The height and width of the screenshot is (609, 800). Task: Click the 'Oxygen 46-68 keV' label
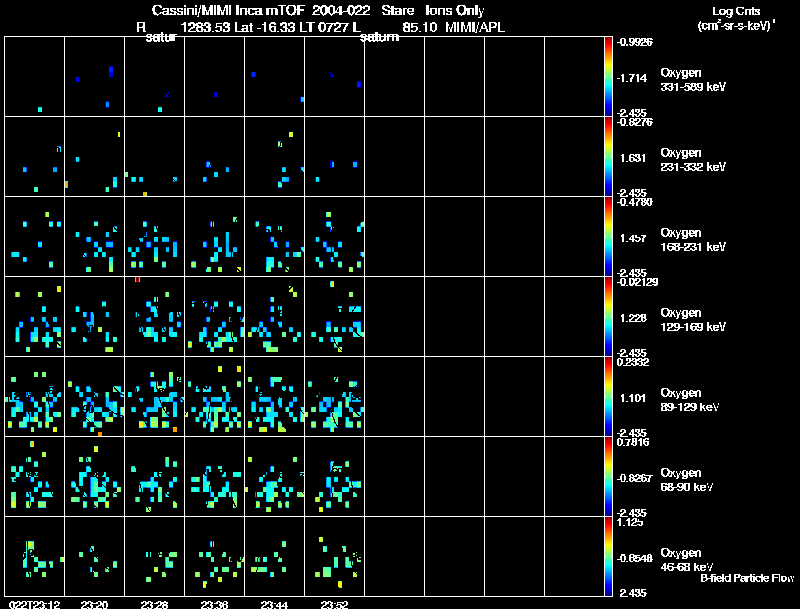point(687,560)
